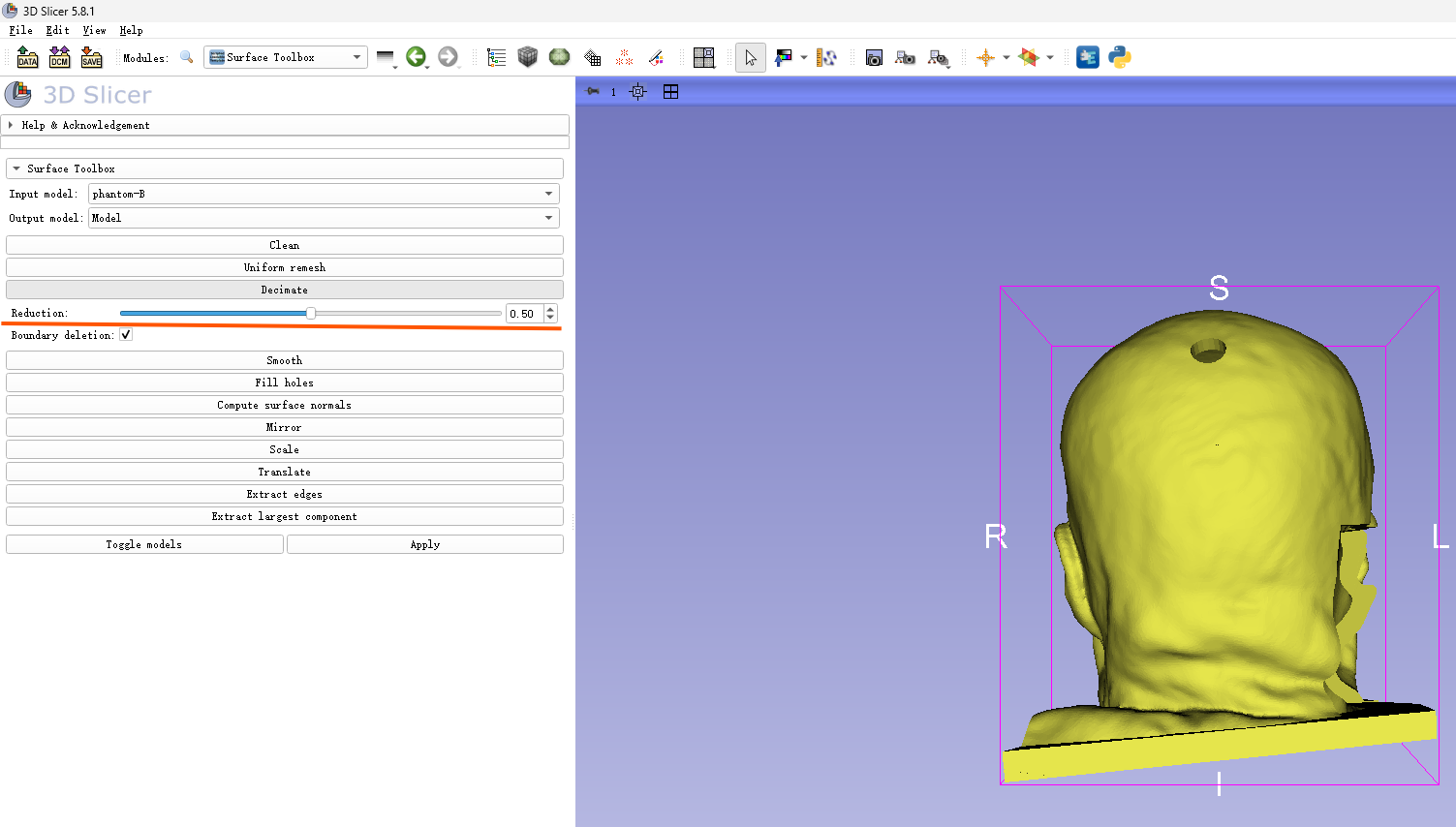Image resolution: width=1456 pixels, height=827 pixels.
Task: Open the Models module mesh icon
Action: click(x=592, y=58)
